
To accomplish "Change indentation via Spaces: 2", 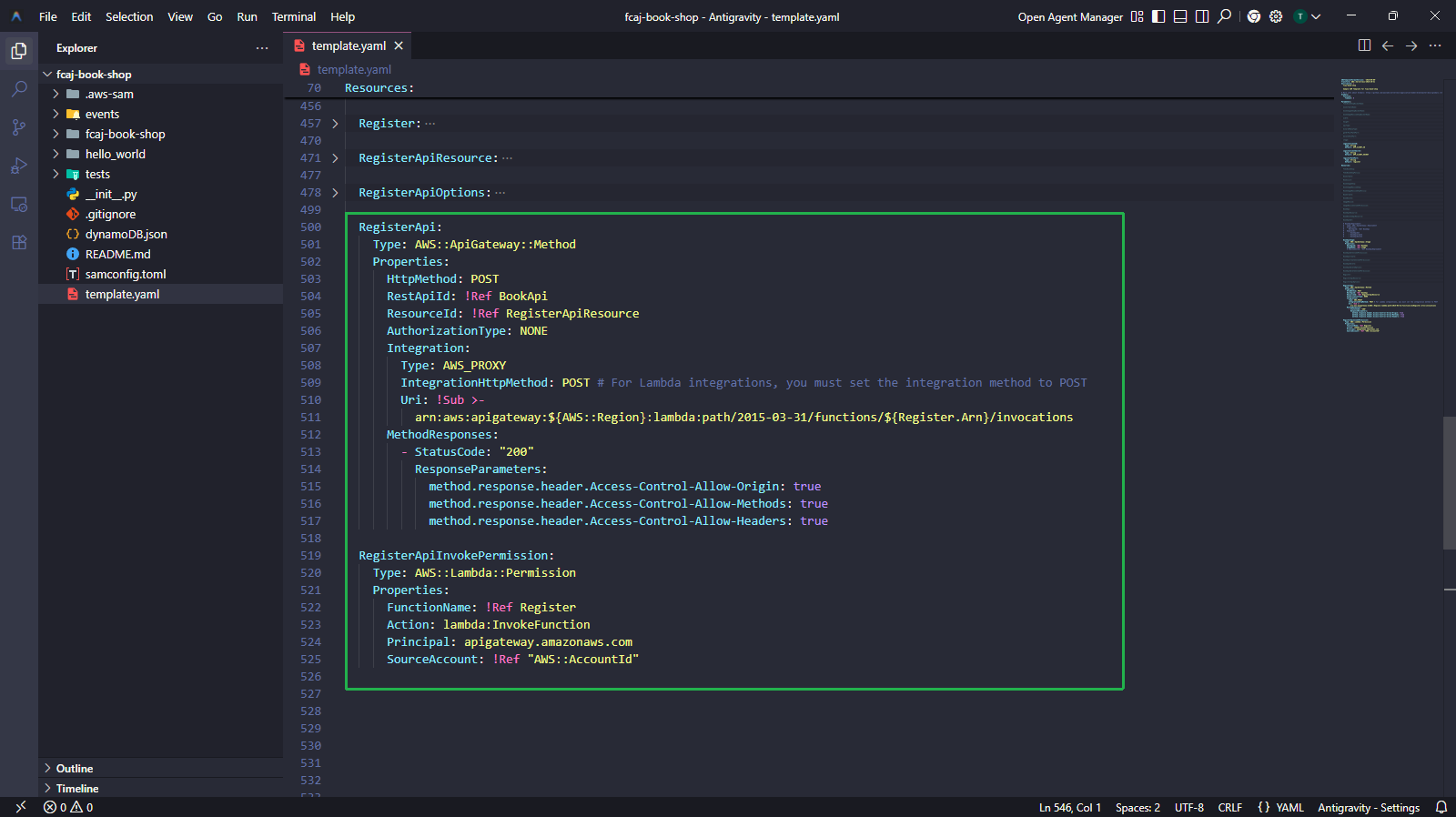I will [1137, 807].
